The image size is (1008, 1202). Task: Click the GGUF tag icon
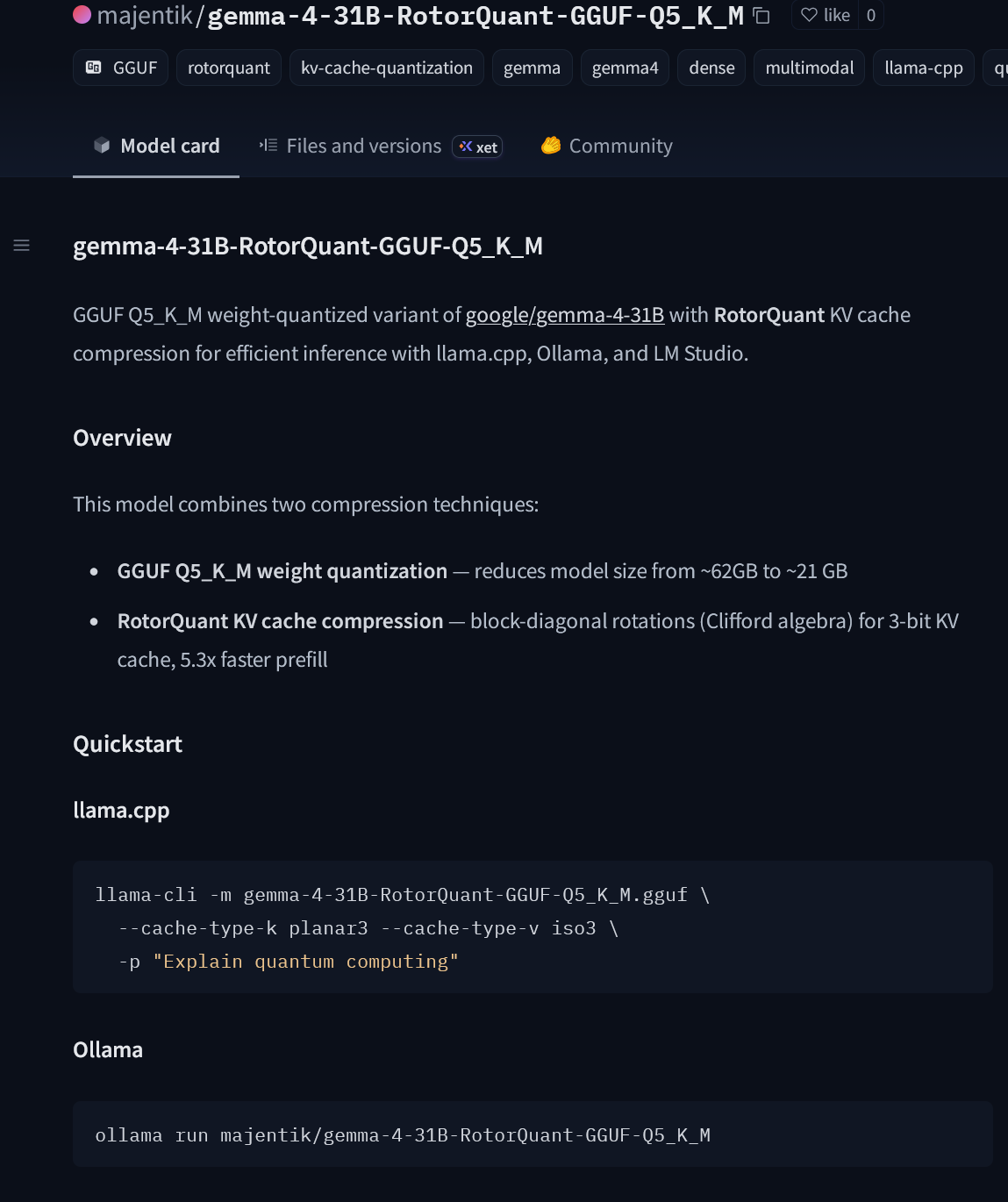(94, 68)
